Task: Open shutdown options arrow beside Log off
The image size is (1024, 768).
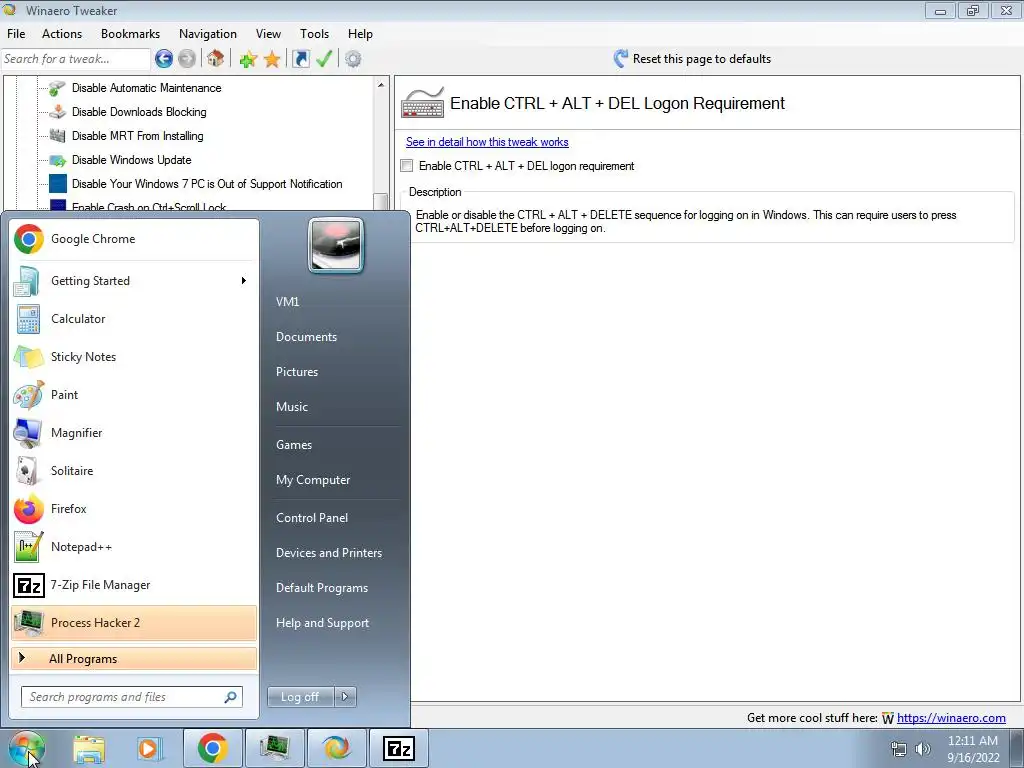Action: [x=345, y=697]
